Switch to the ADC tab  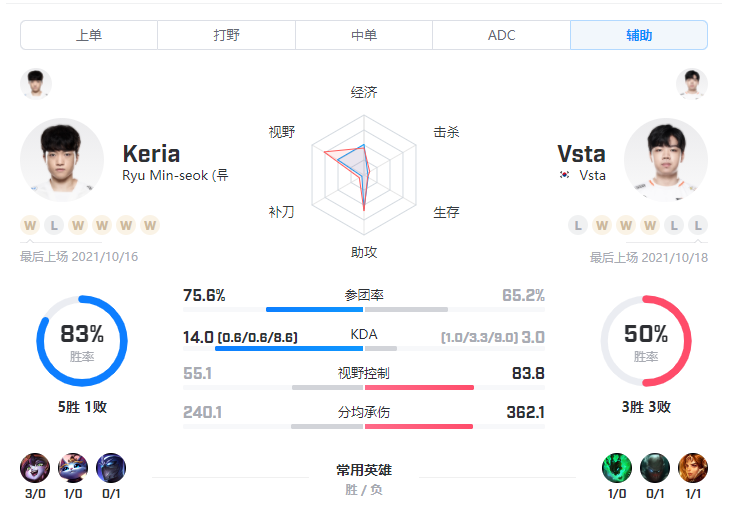click(501, 35)
